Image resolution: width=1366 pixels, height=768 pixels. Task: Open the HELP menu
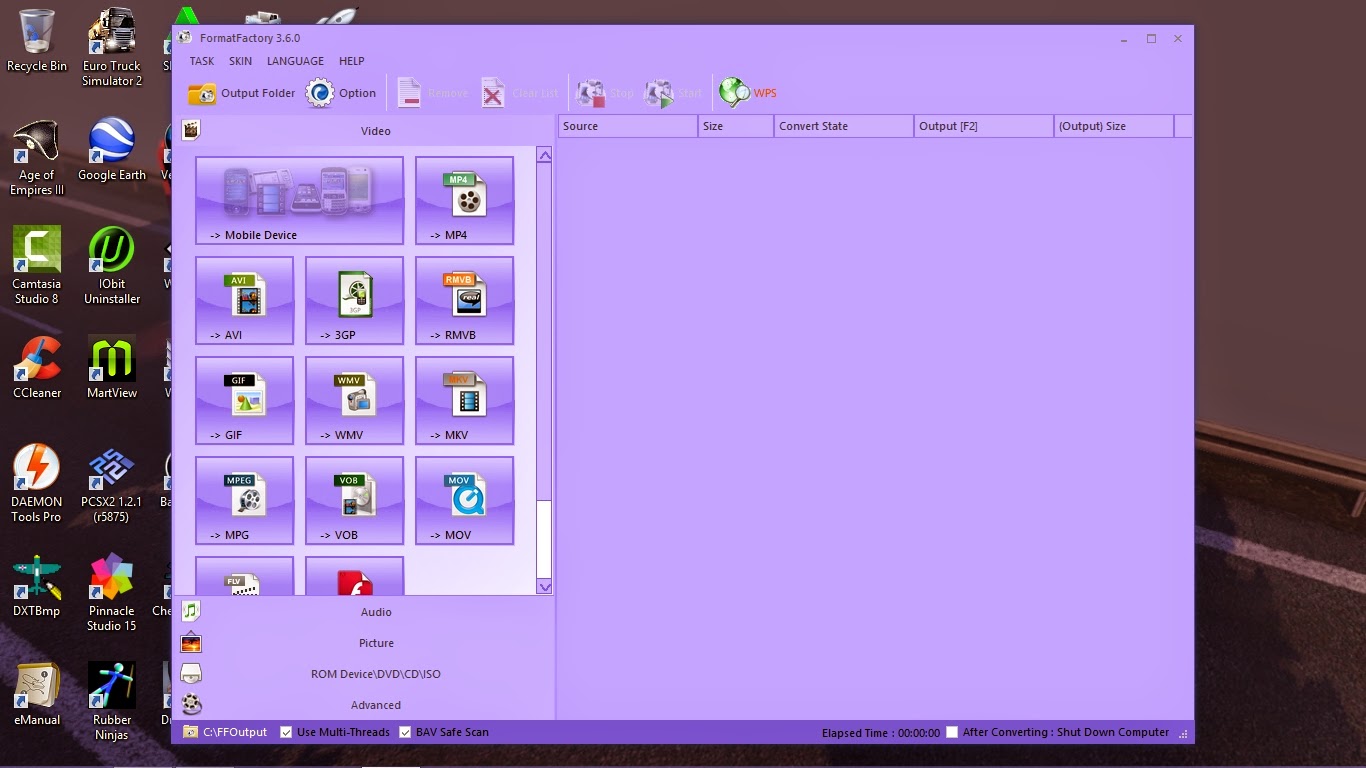pyautogui.click(x=352, y=61)
